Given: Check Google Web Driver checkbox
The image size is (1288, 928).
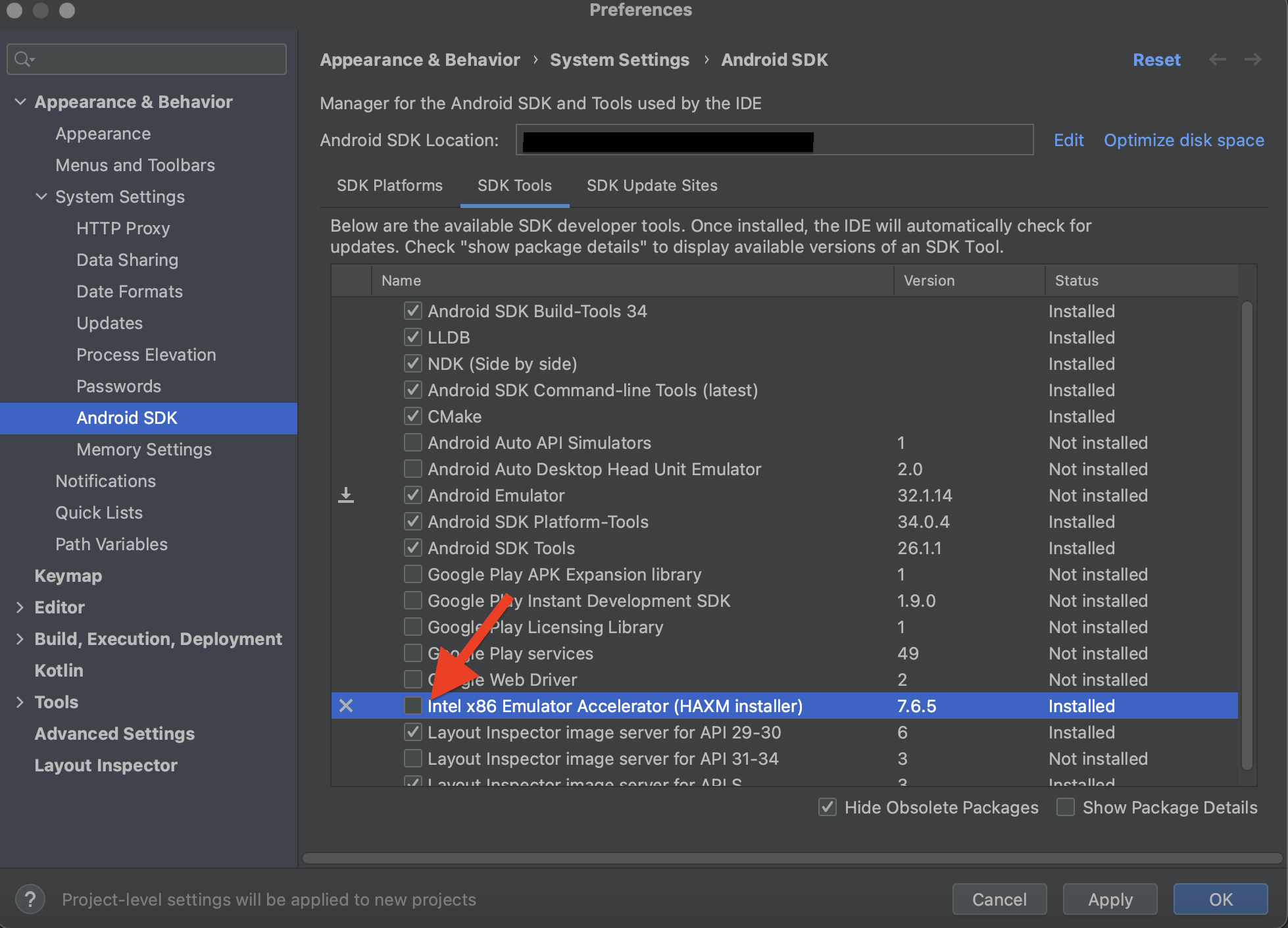Looking at the screenshot, I should 412,679.
